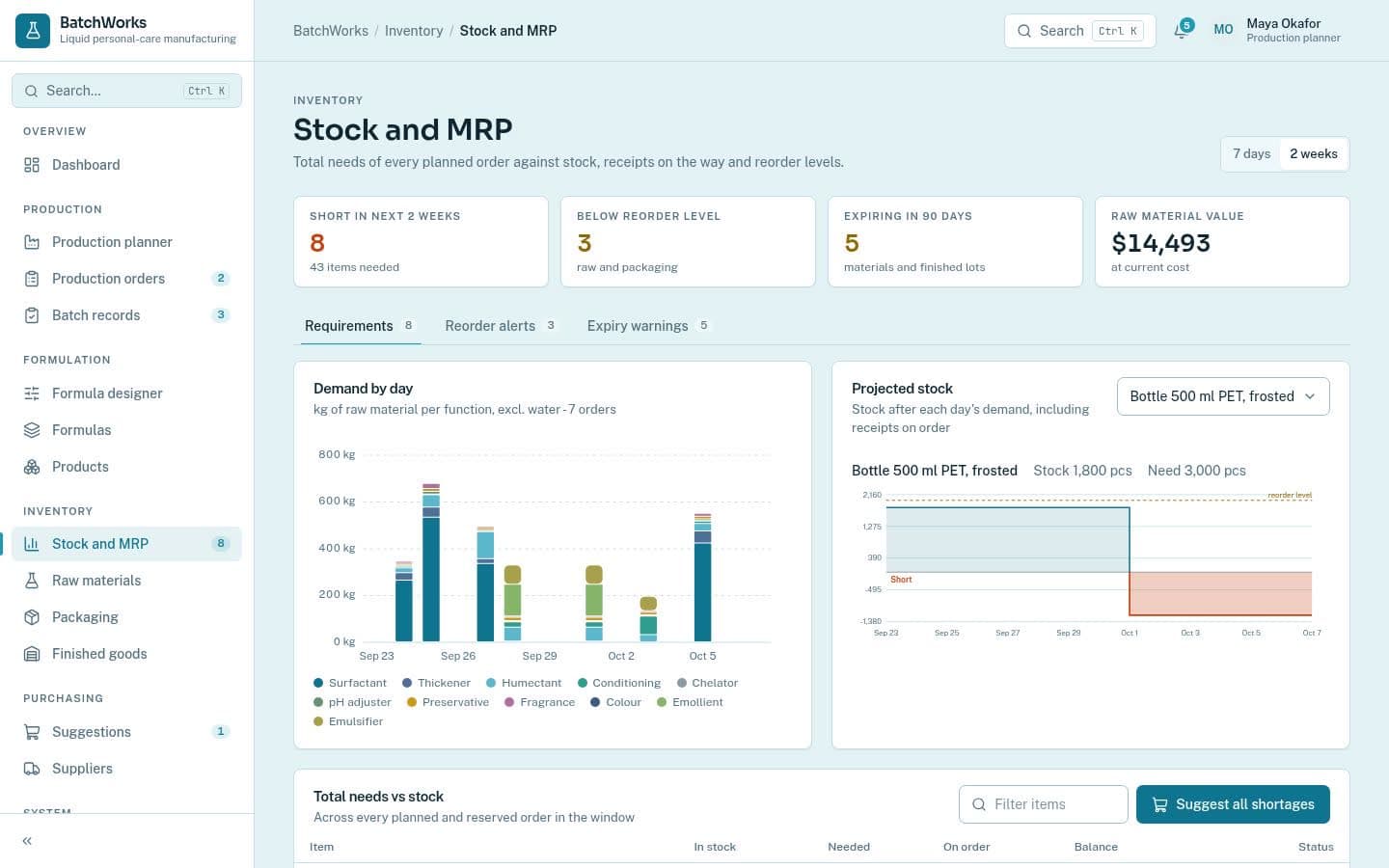Click the BatchWorks flask logo icon
Screen dimensions: 1389x868
tap(33, 31)
